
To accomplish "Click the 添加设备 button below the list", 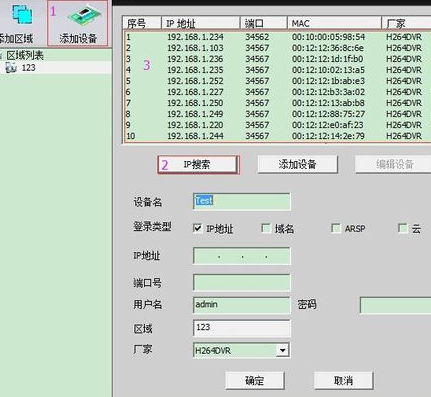I will coord(297,164).
